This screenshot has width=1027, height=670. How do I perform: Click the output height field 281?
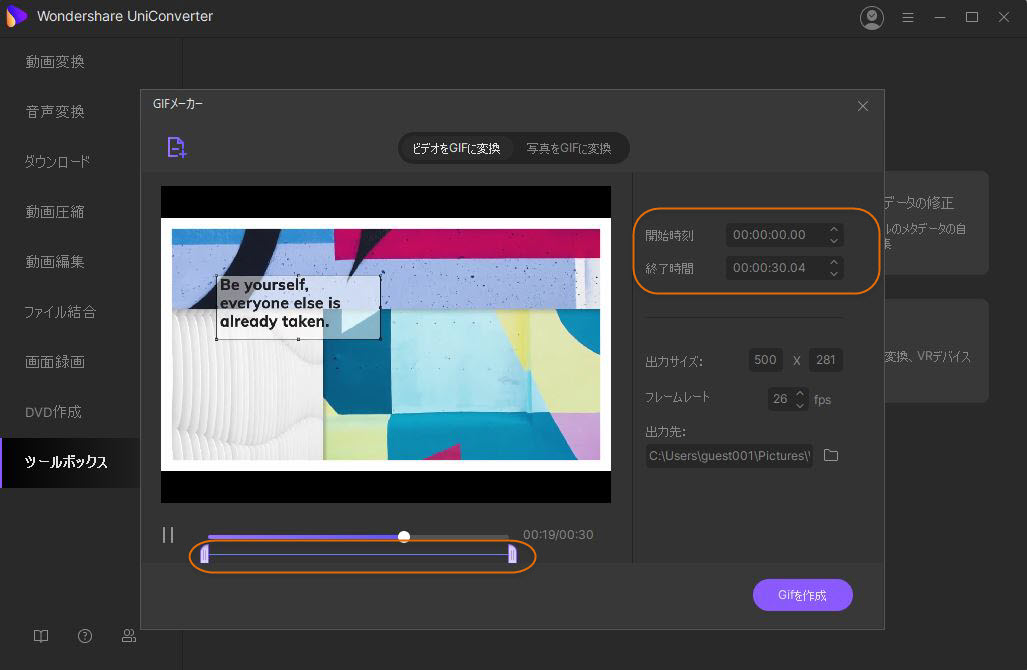click(825, 360)
